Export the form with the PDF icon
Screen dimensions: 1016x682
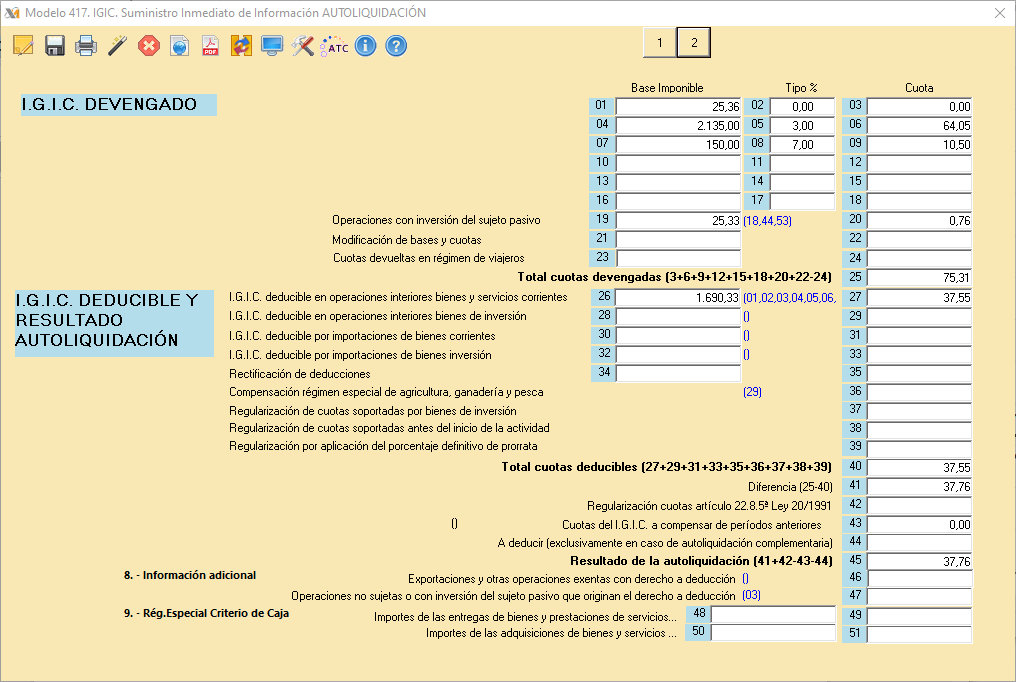pos(211,46)
